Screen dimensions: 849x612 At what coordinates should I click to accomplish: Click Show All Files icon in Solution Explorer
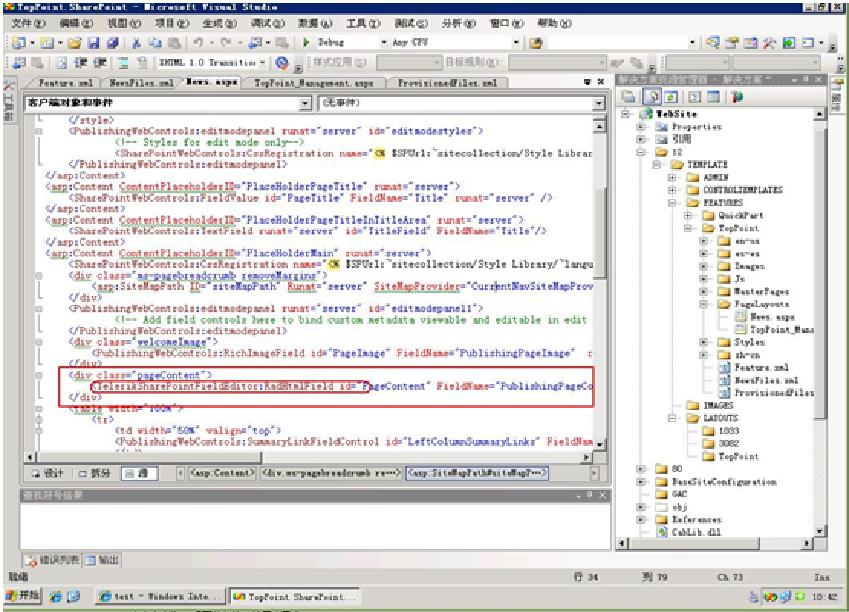point(650,97)
